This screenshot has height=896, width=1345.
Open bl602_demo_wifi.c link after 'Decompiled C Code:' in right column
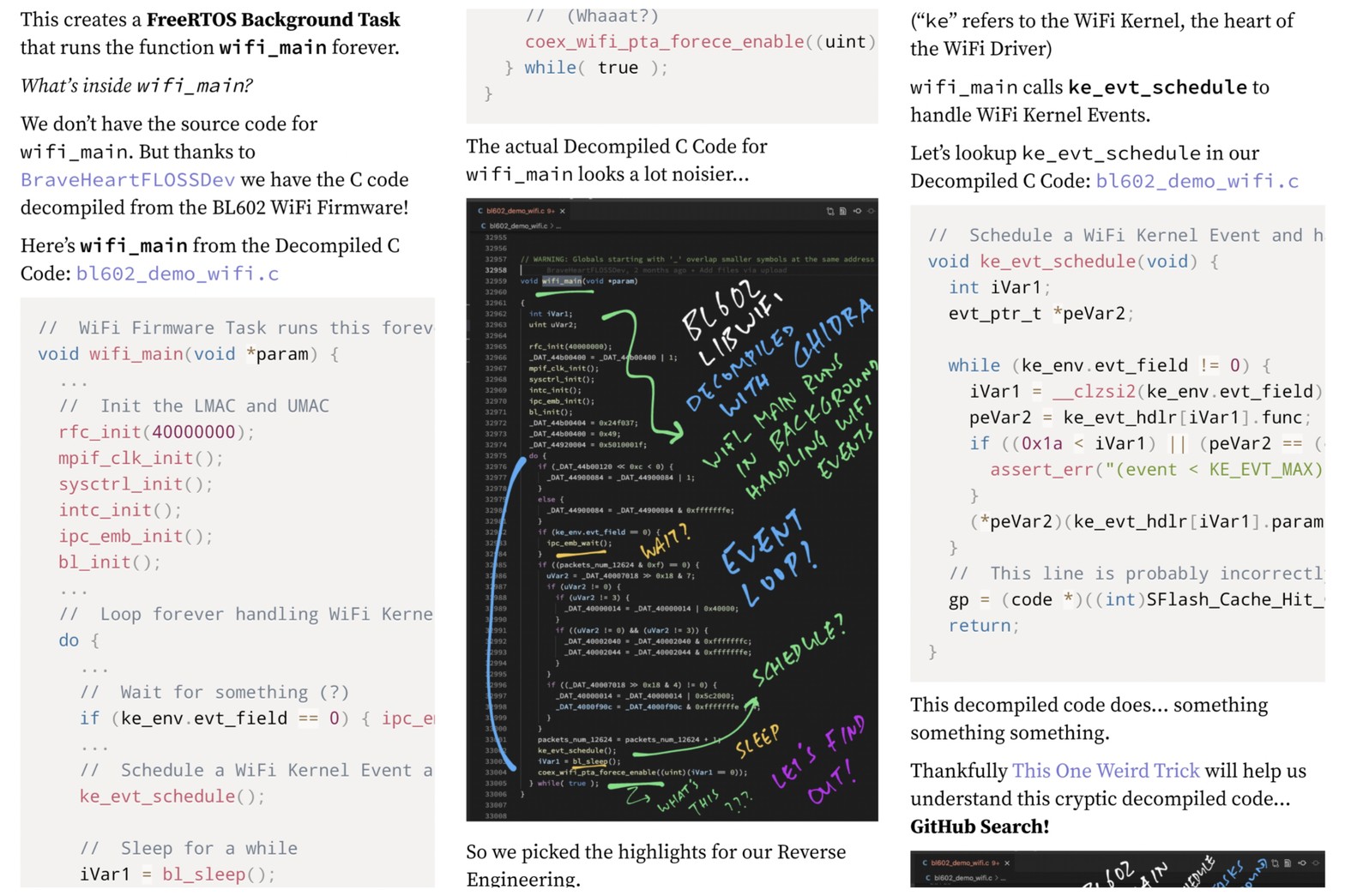(x=1197, y=181)
